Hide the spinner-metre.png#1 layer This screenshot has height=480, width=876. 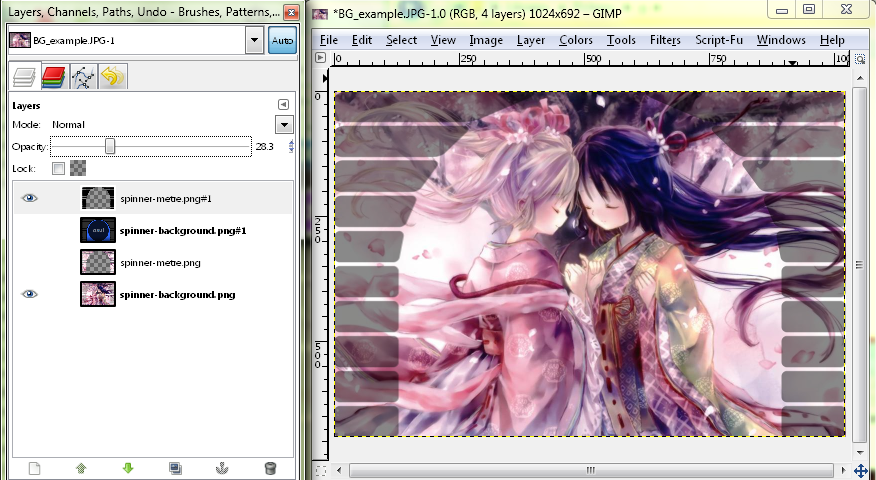pos(30,198)
